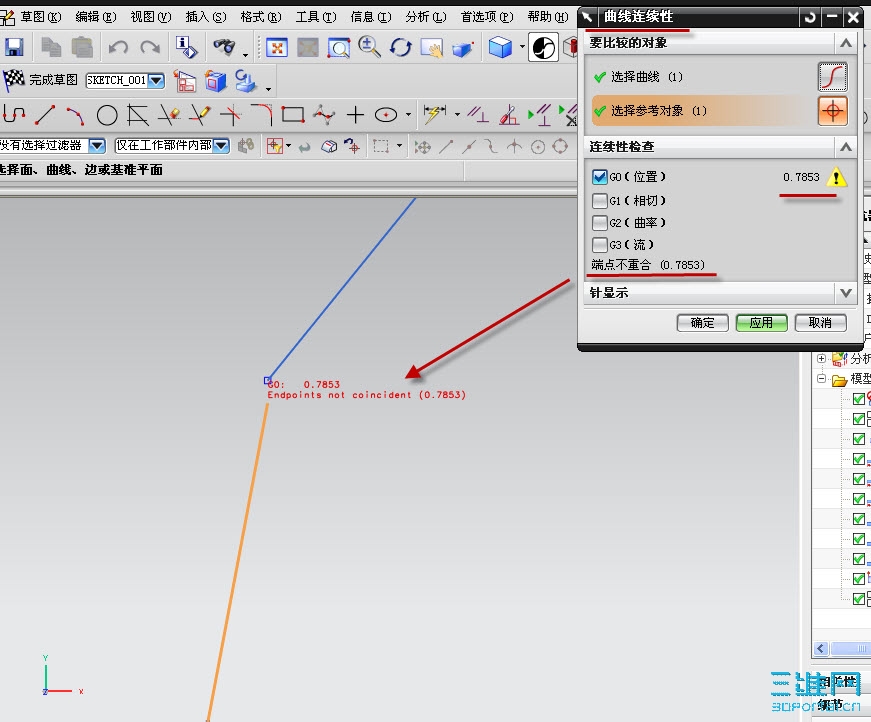Toggle the first checkbox under the 模型 folder

(858, 399)
